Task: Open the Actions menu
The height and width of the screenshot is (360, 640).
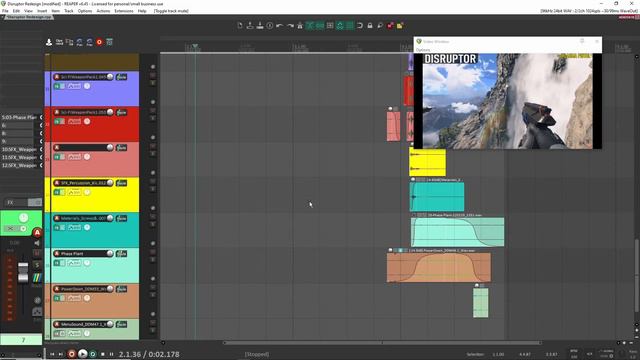Action: [x=103, y=11]
